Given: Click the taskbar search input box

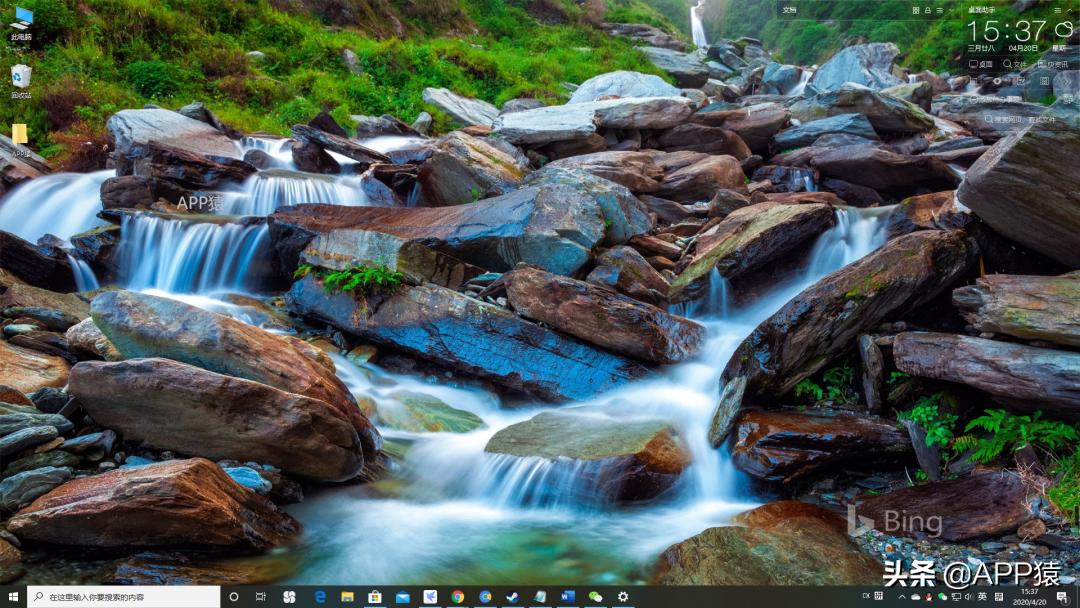Looking at the screenshot, I should tap(124, 597).
